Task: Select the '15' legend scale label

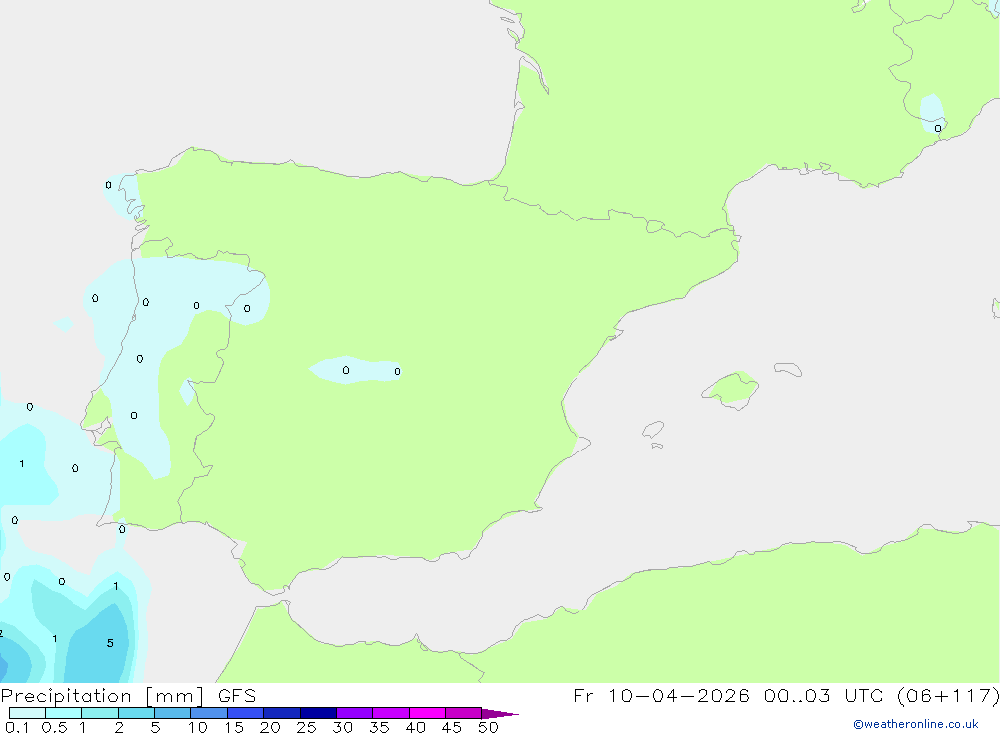Action: [234, 727]
